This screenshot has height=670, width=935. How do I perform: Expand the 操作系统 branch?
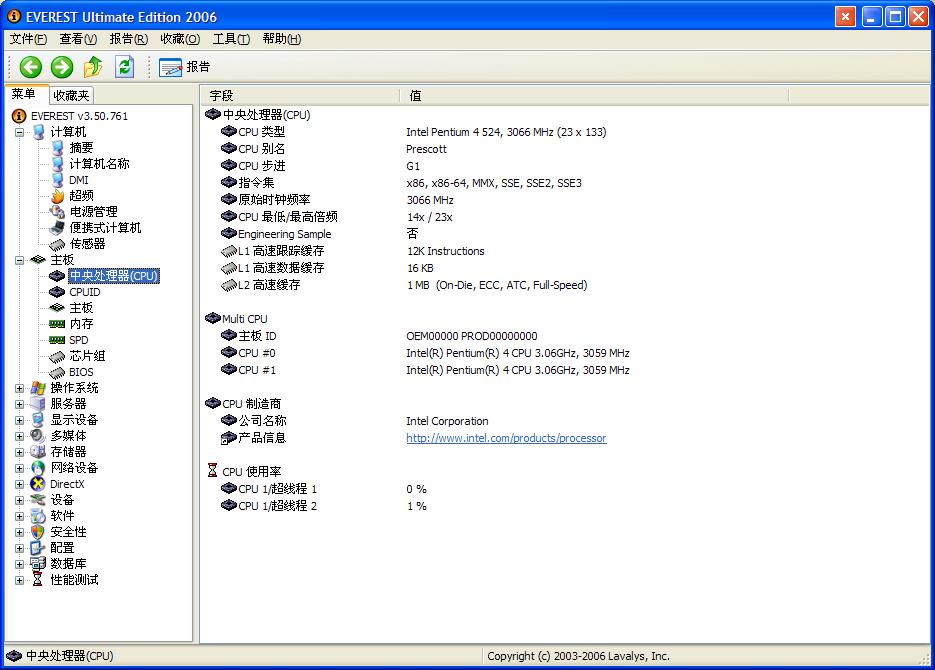click(20, 389)
